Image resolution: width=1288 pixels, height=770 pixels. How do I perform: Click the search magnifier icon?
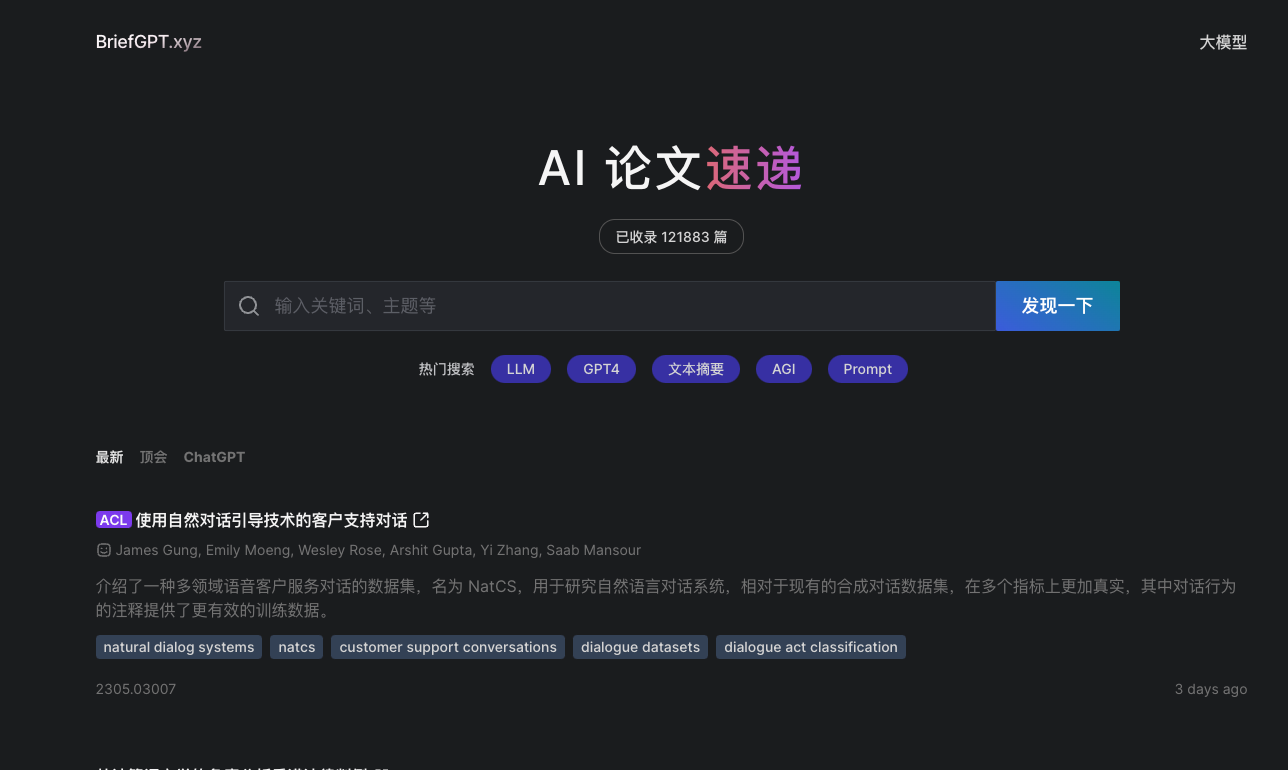pyautogui.click(x=249, y=306)
